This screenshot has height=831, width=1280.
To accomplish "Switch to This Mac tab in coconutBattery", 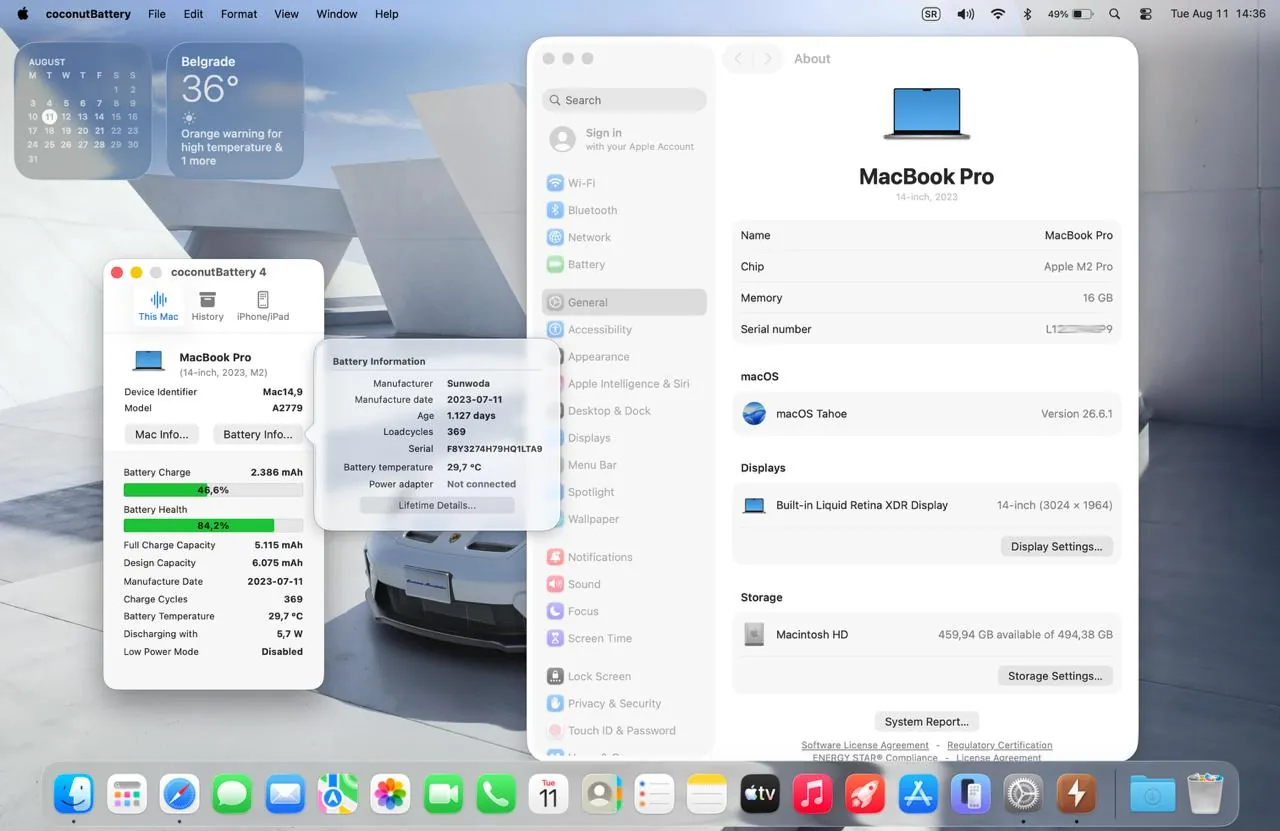I will tap(158, 306).
